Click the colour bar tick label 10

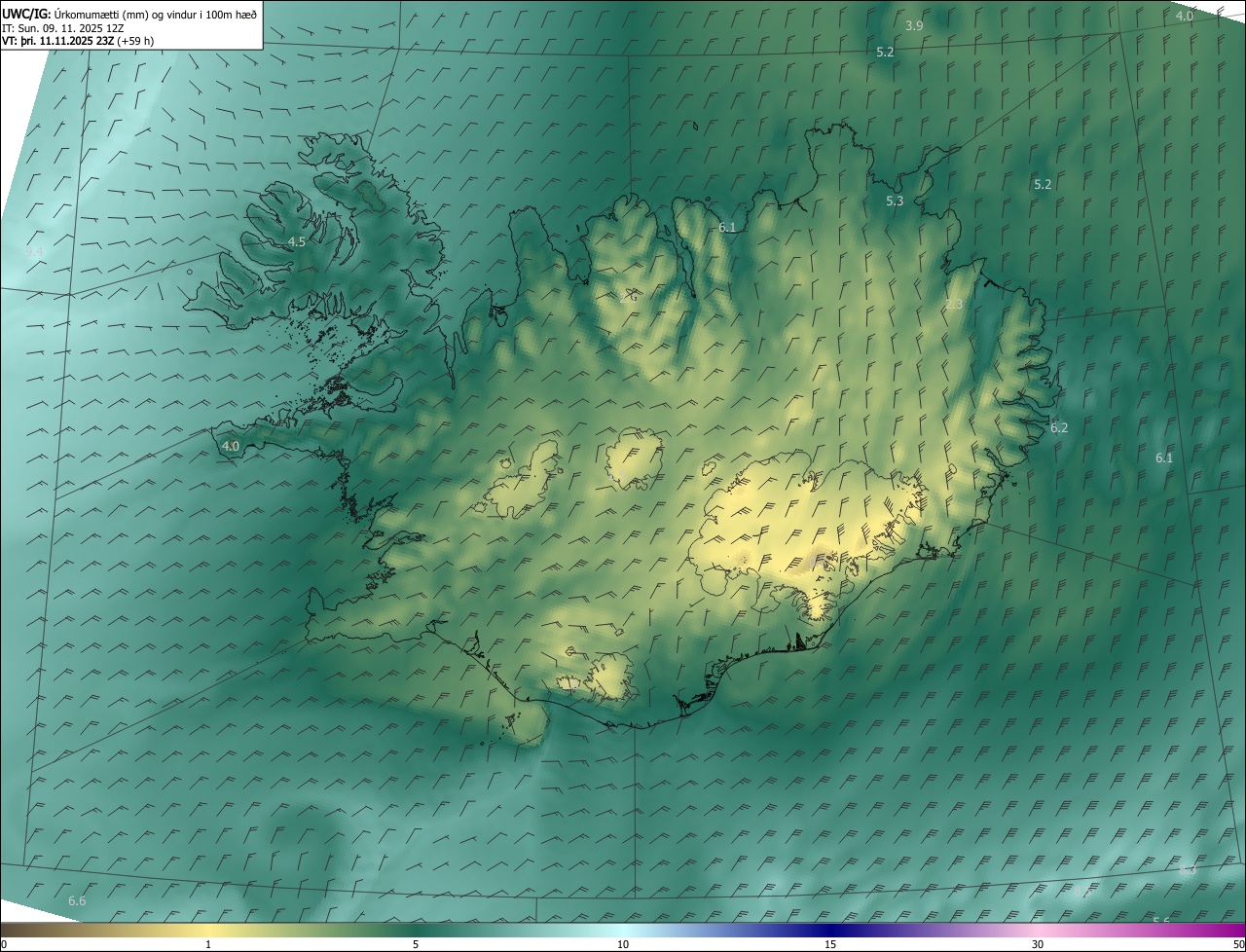pos(623,945)
